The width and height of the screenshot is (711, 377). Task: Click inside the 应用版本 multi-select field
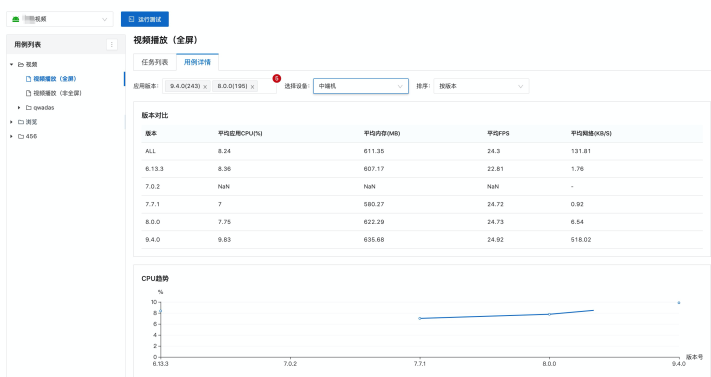(219, 86)
